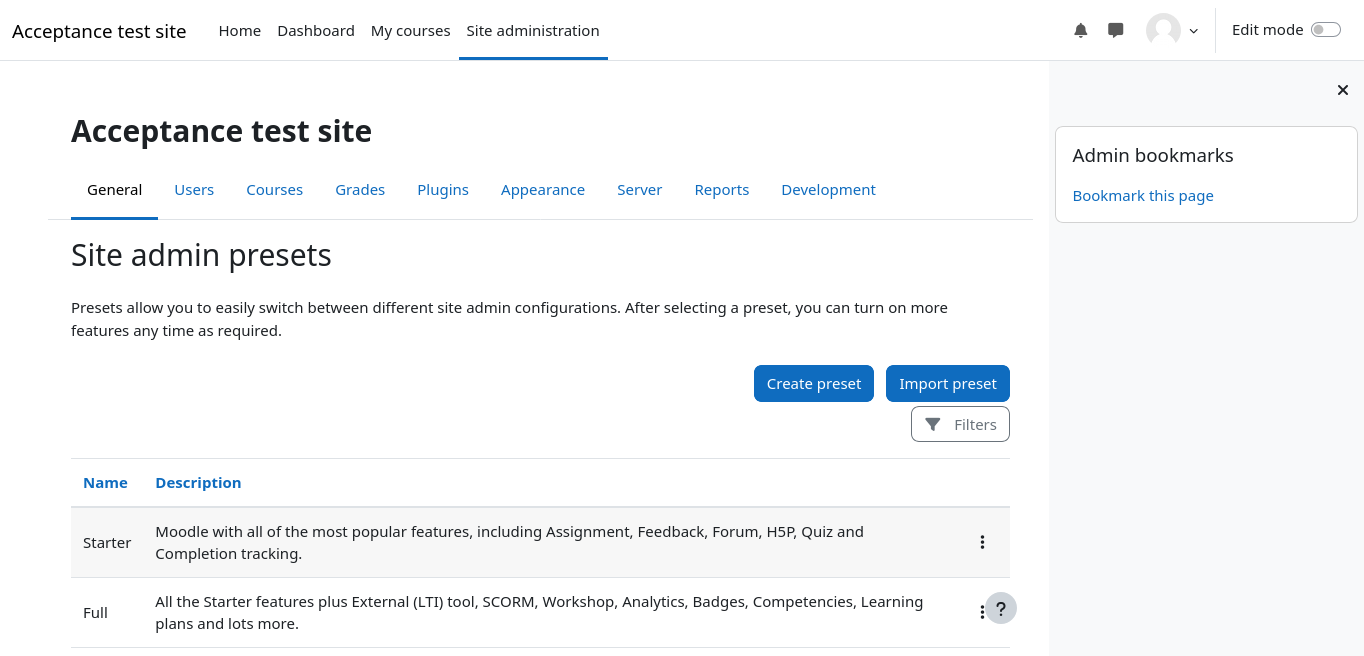Screen dimensions: 1364x656
Task: Open actions menu for Starter preset
Action: pyautogui.click(x=982, y=542)
